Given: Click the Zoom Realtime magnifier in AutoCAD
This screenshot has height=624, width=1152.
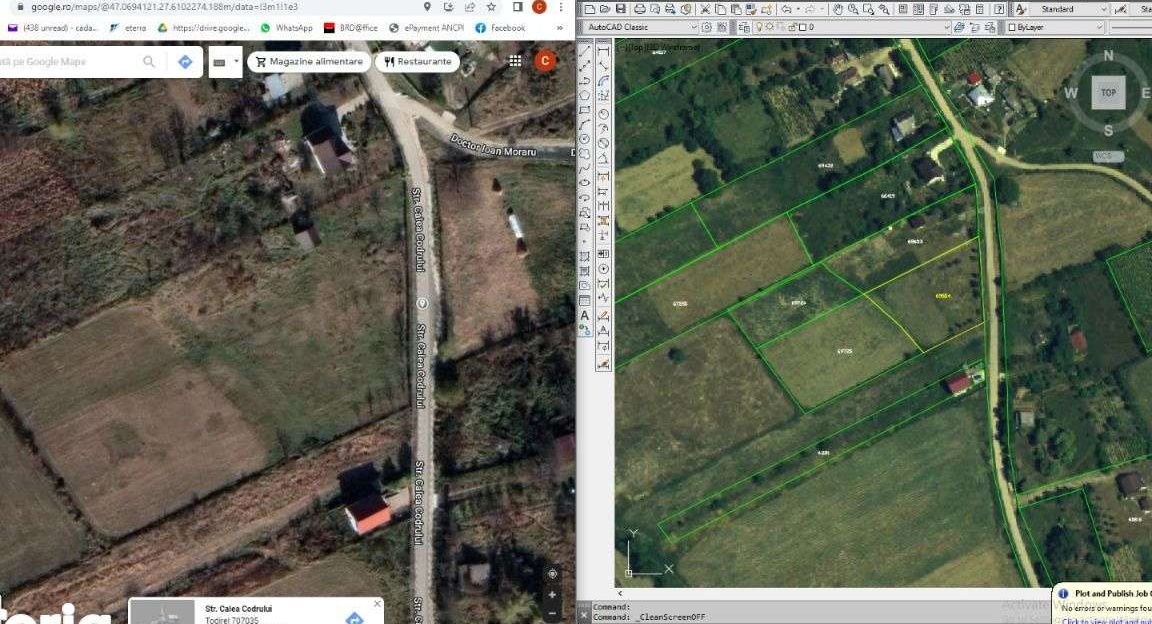Looking at the screenshot, I should (853, 9).
